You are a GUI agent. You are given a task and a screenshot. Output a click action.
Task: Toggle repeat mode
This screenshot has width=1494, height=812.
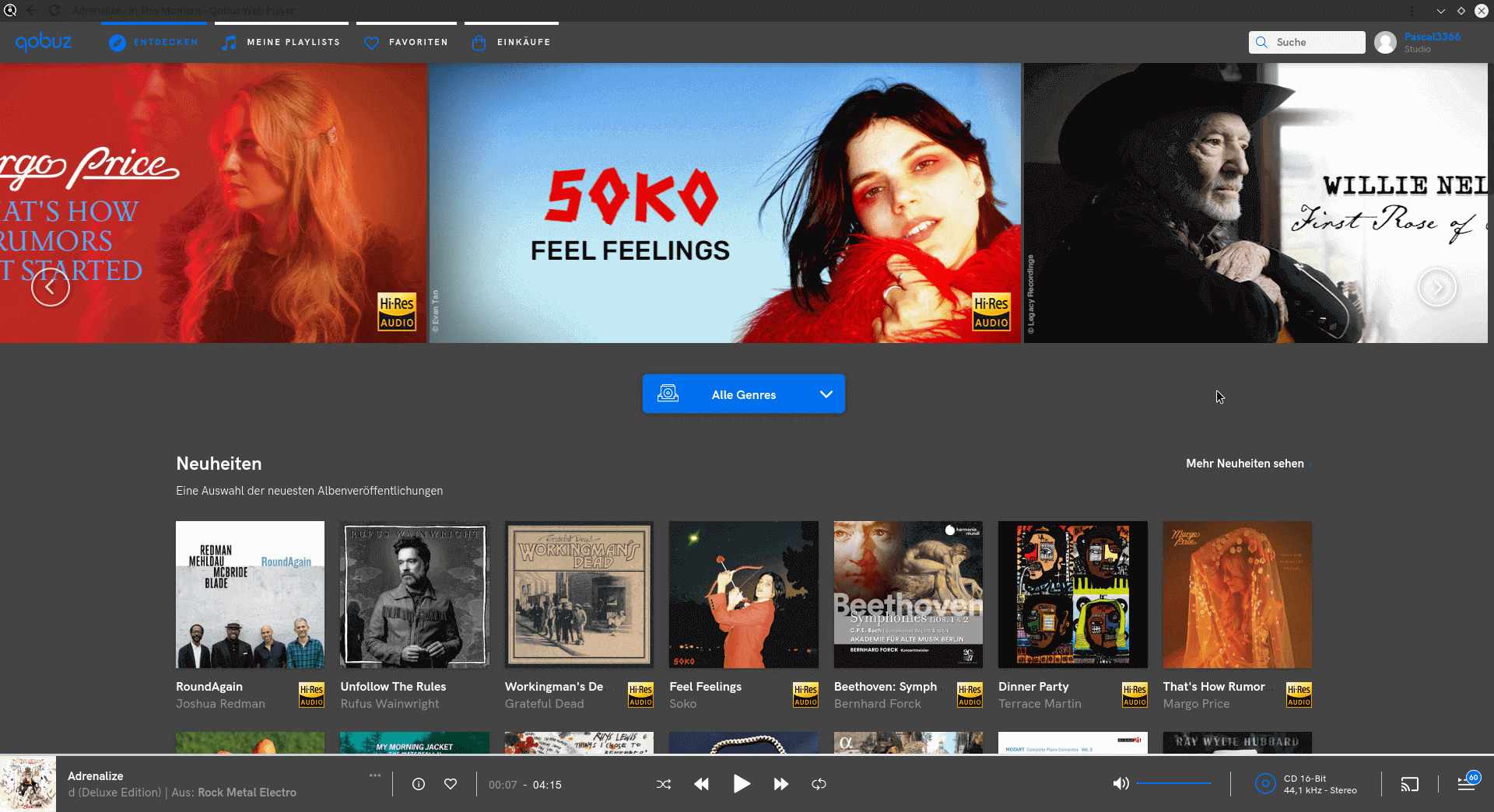click(x=819, y=784)
